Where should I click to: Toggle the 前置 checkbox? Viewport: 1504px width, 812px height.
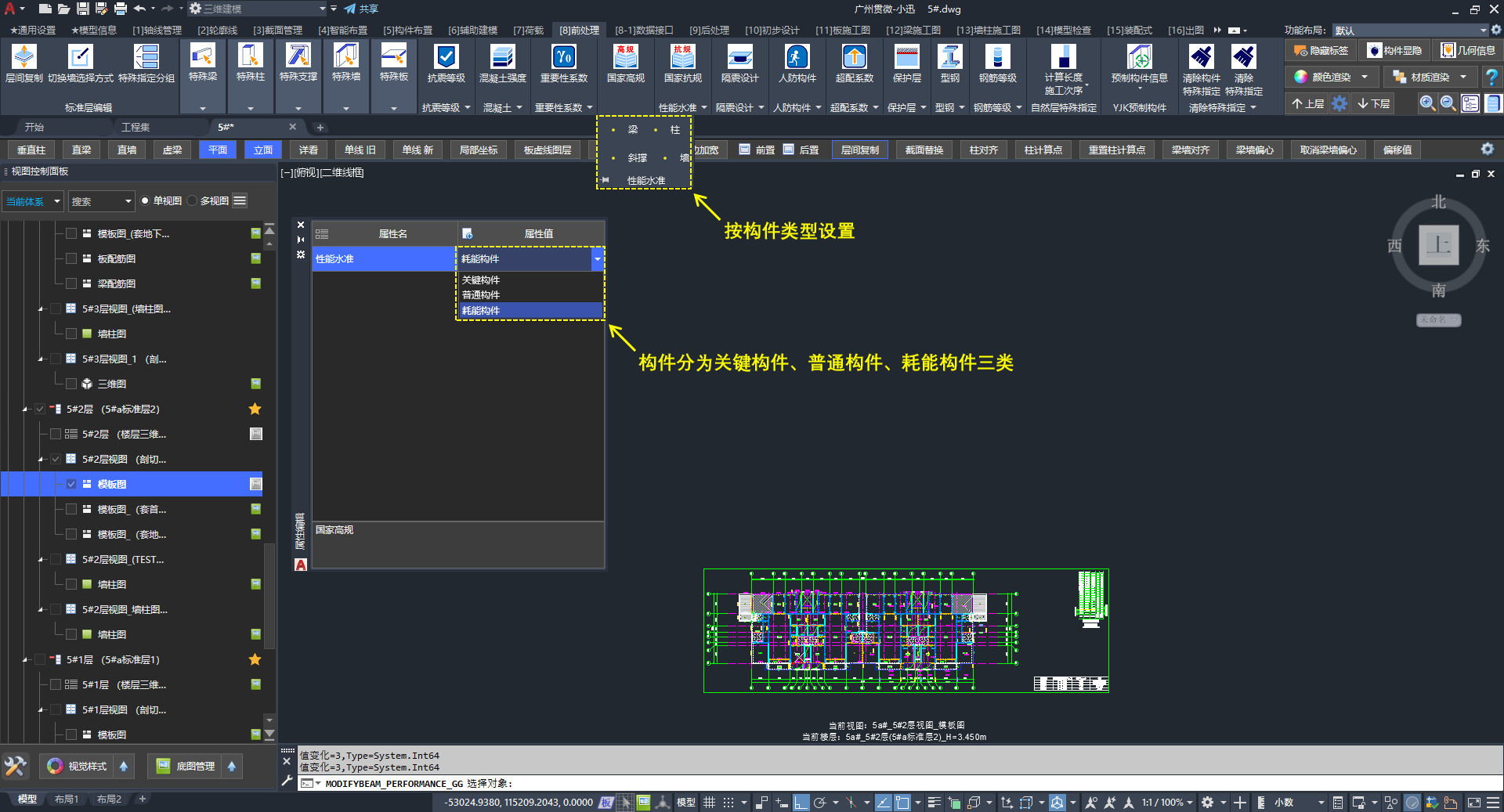745,150
